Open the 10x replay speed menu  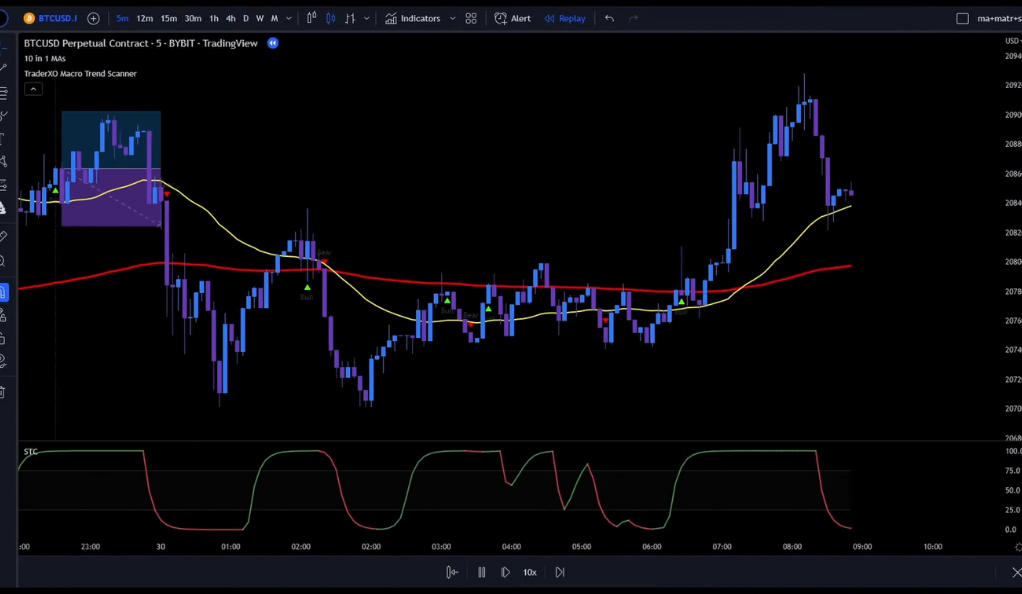pos(530,572)
